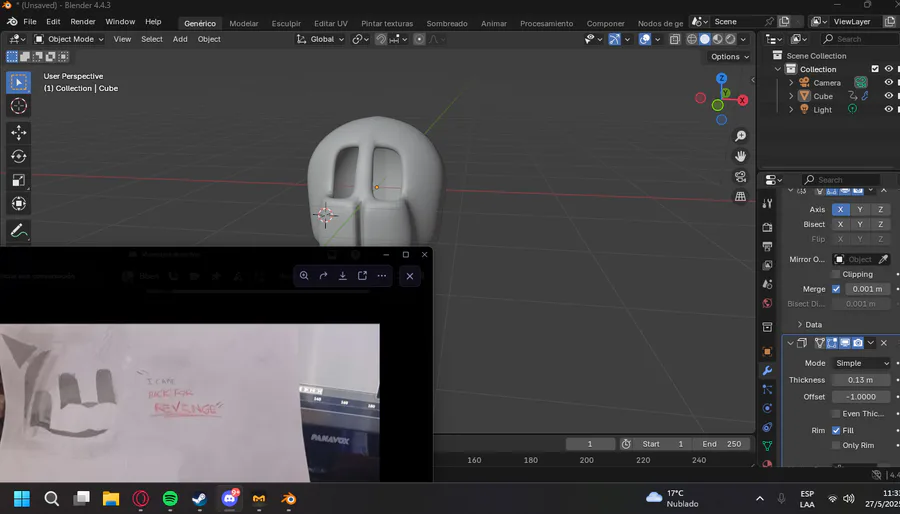Open the View Layer properties tab
This screenshot has height=514, width=900.
tap(767, 265)
